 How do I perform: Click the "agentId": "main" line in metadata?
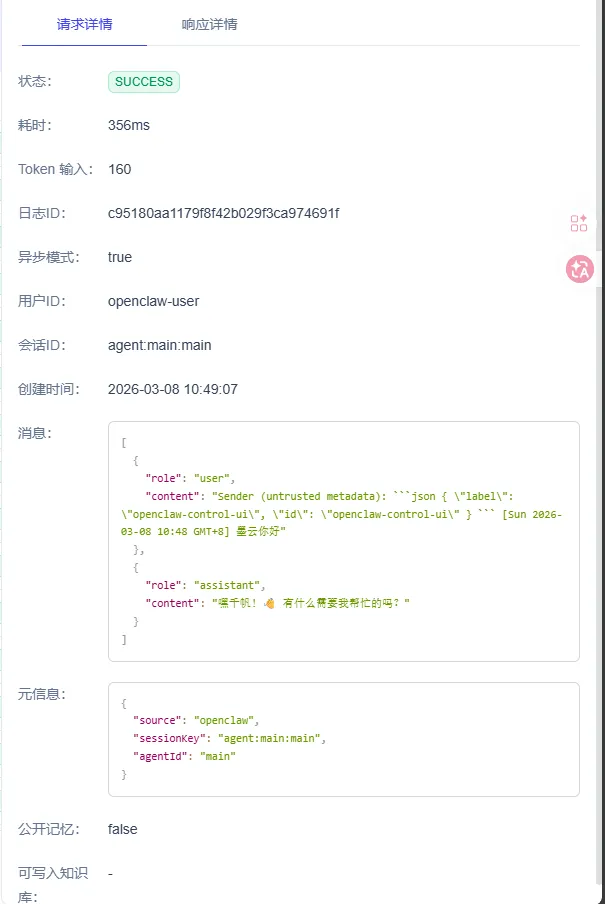[x=184, y=756]
